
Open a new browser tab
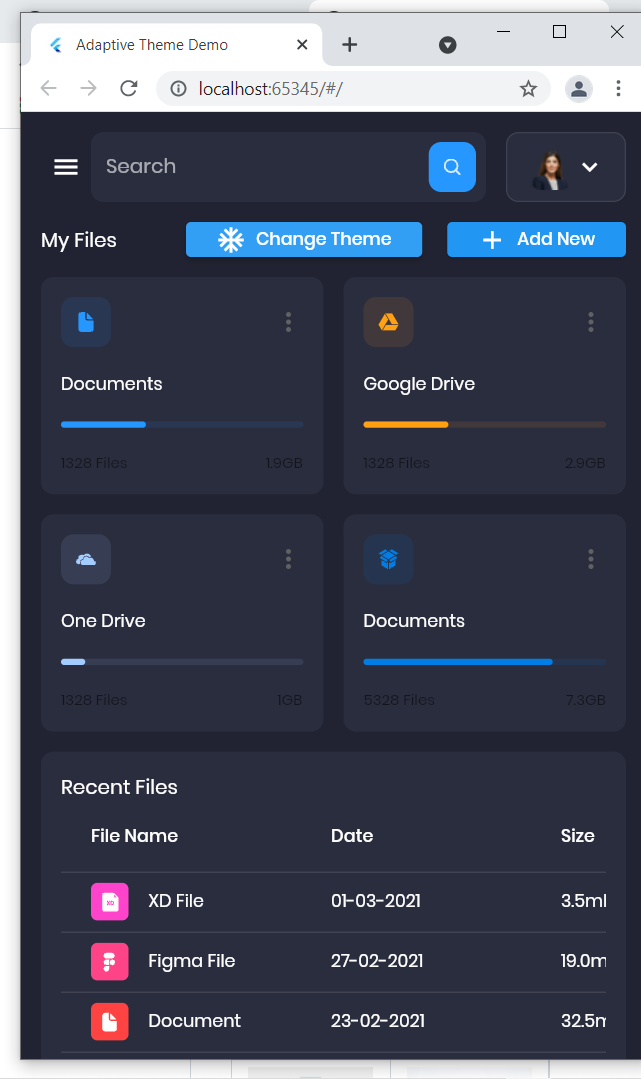coord(350,45)
